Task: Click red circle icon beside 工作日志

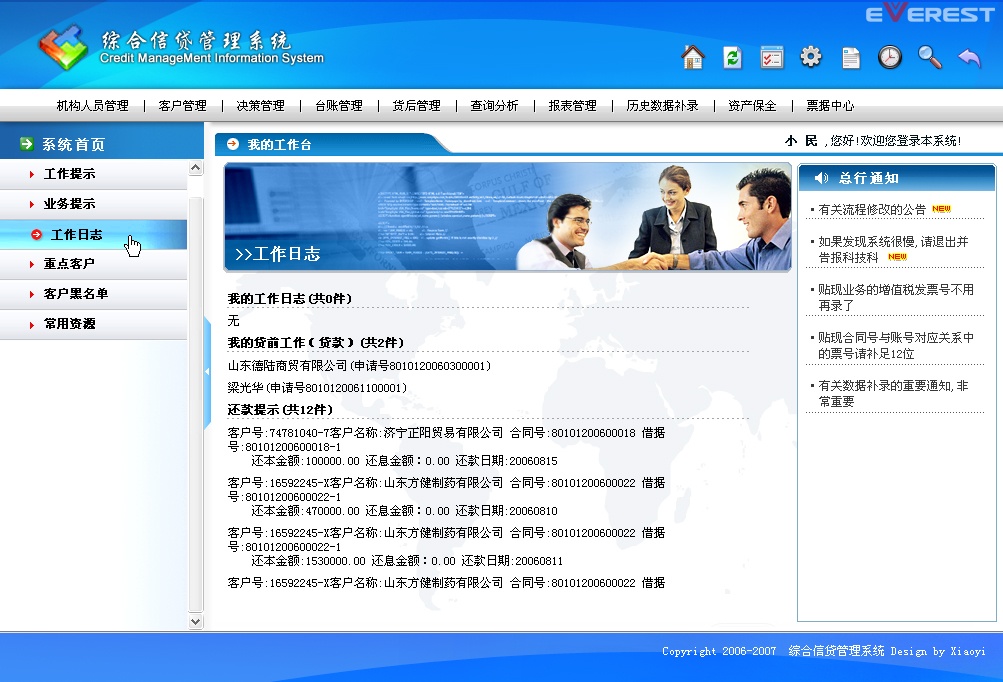Action: pos(36,235)
